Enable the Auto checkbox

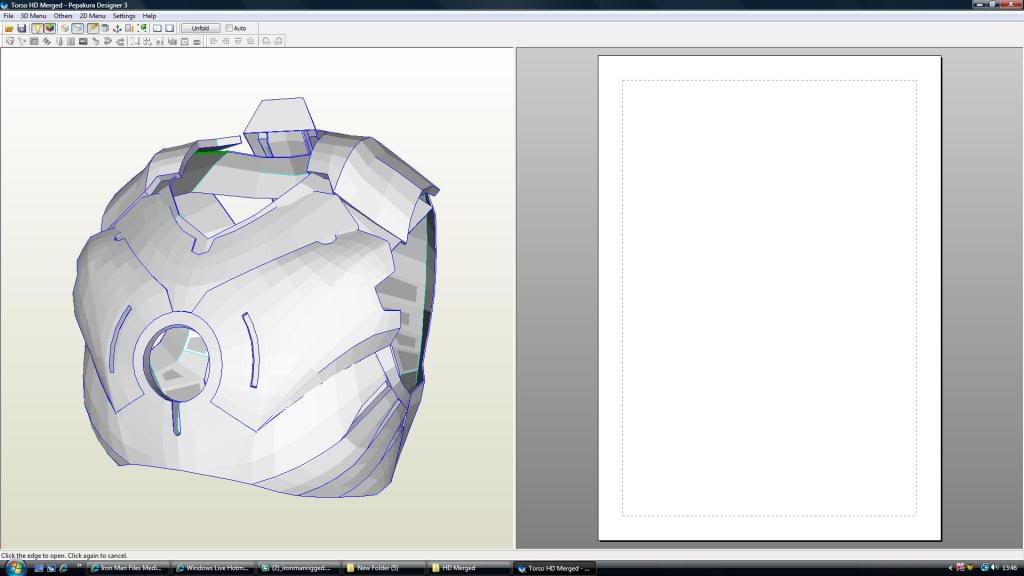[x=229, y=28]
